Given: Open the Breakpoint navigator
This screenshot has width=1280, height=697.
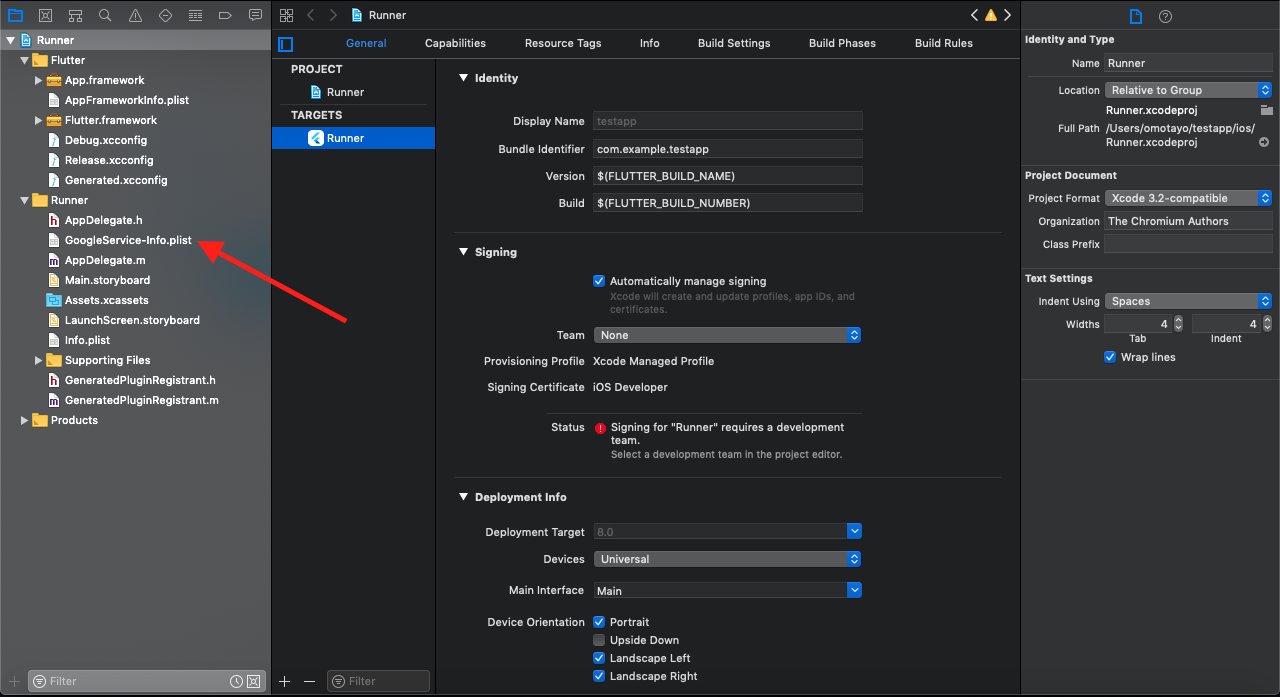Looking at the screenshot, I should point(225,15).
